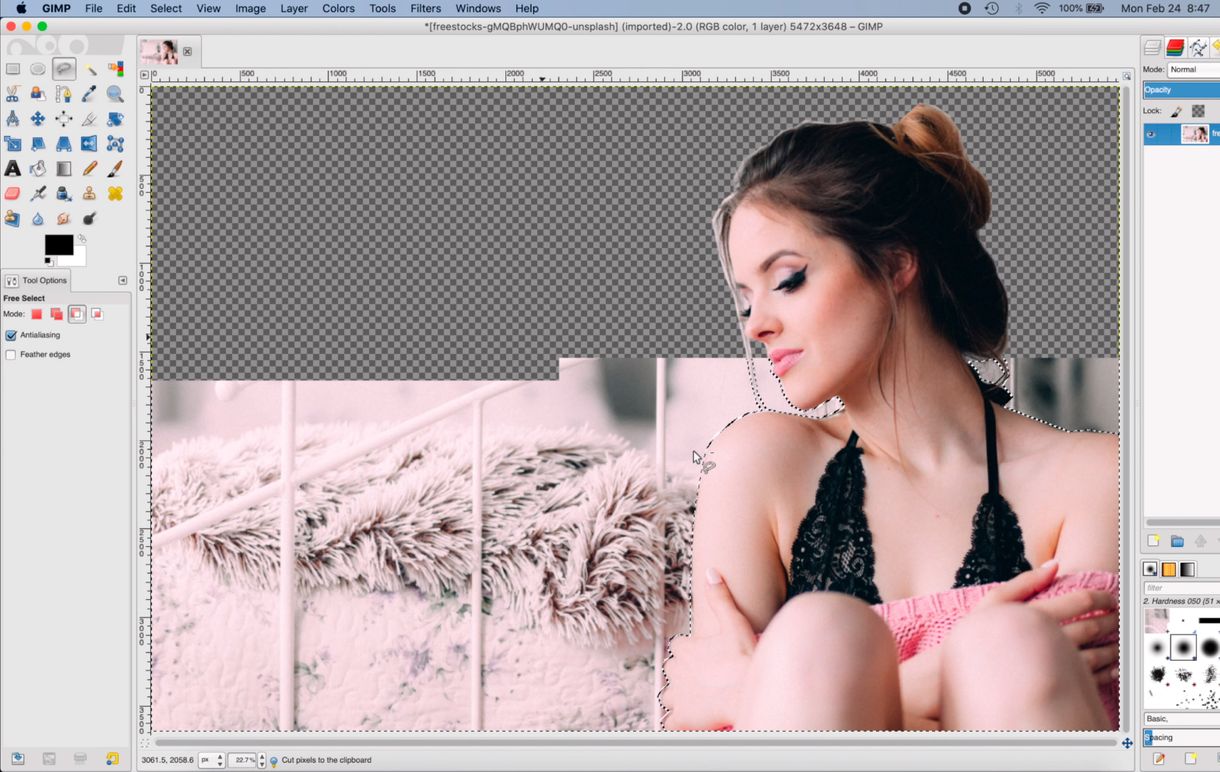Viewport: 1220px width, 772px height.
Task: Choose the Bucket Fill tool
Action: point(38,168)
